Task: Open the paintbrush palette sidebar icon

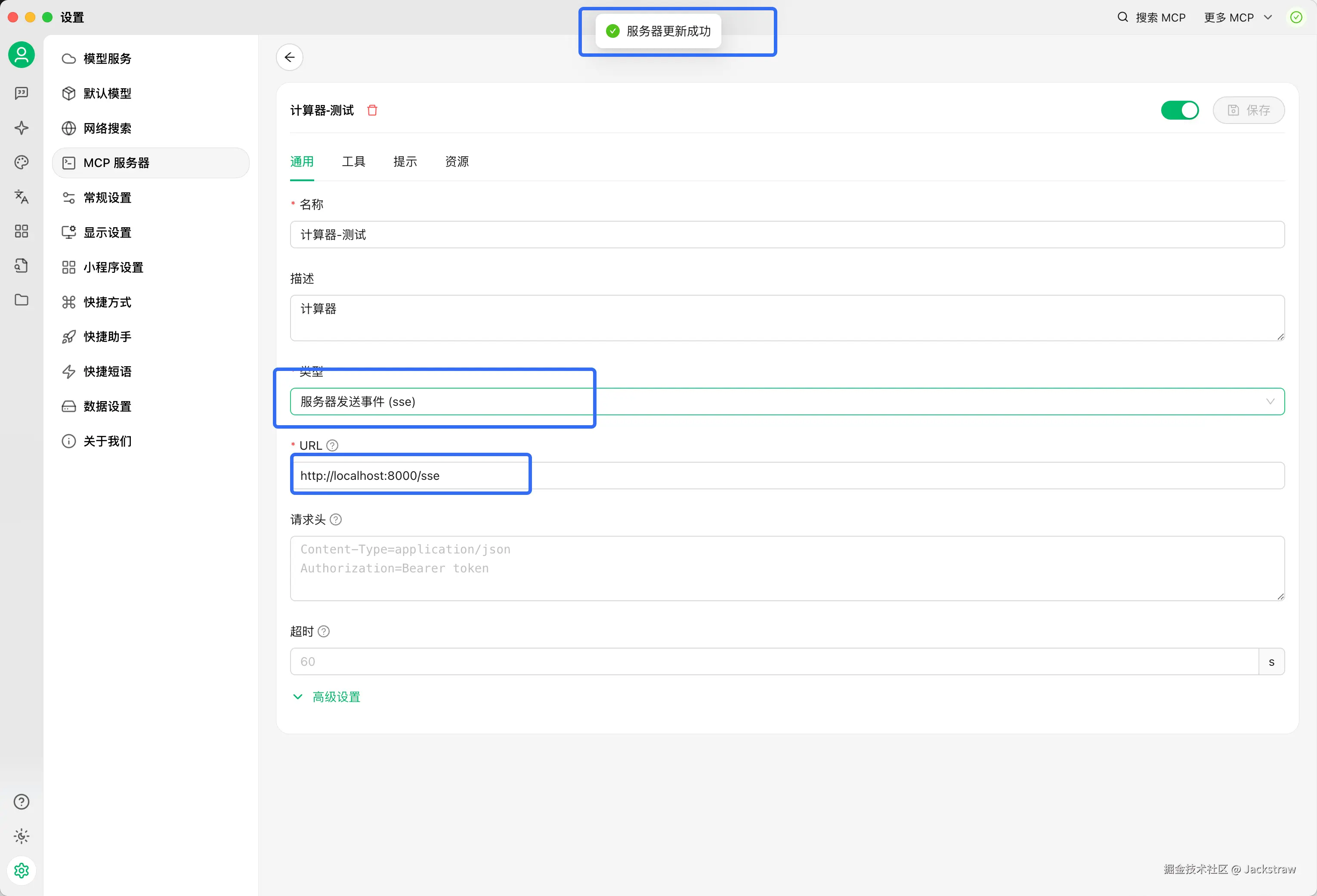Action: (22, 162)
